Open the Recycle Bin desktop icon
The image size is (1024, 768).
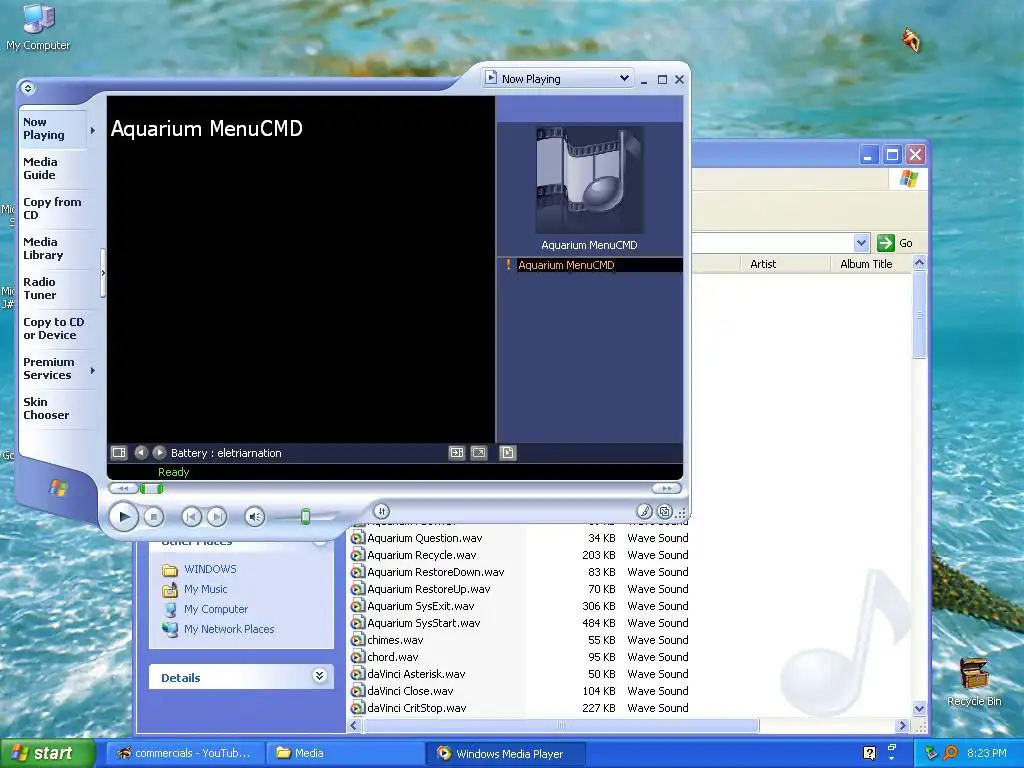coord(974,682)
